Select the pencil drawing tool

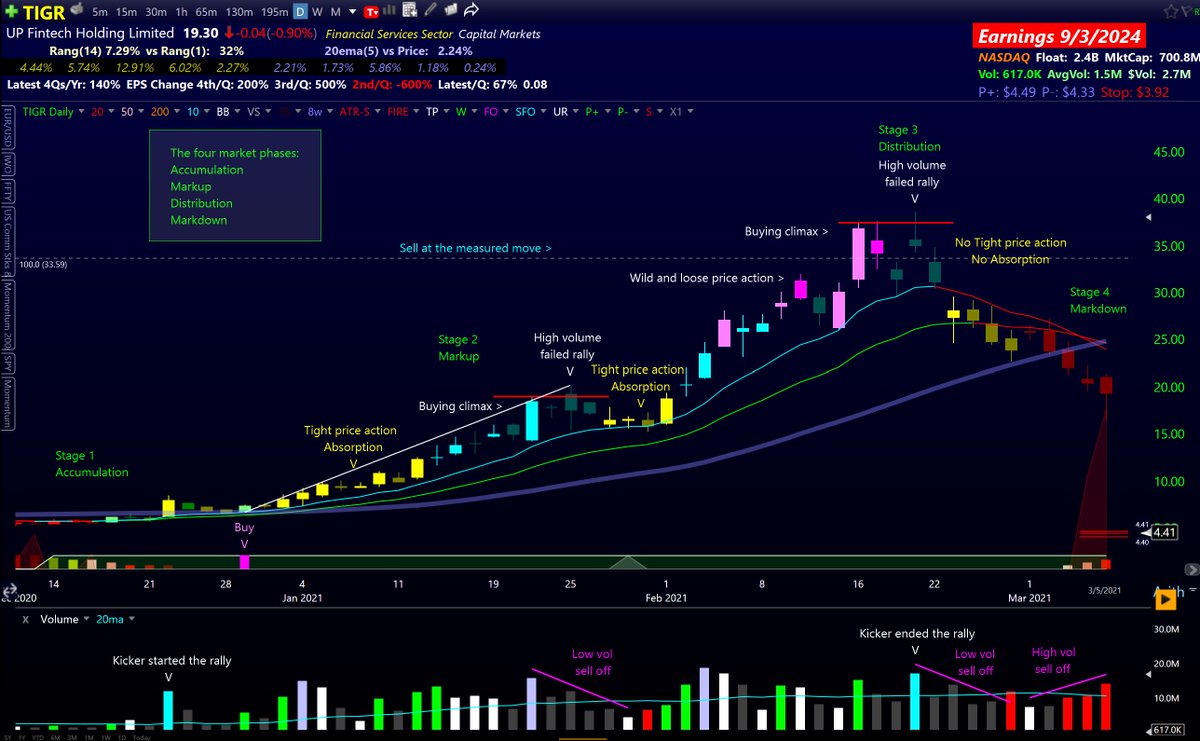[x=430, y=10]
